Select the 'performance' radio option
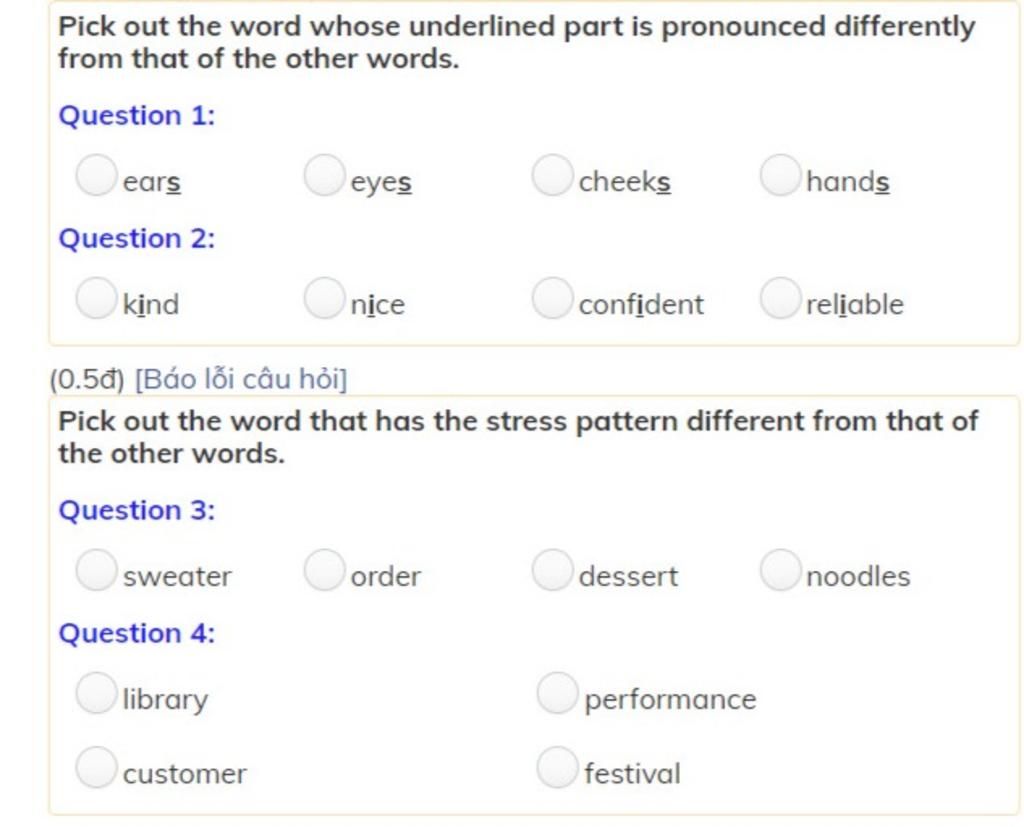1024x827 pixels. [x=558, y=693]
